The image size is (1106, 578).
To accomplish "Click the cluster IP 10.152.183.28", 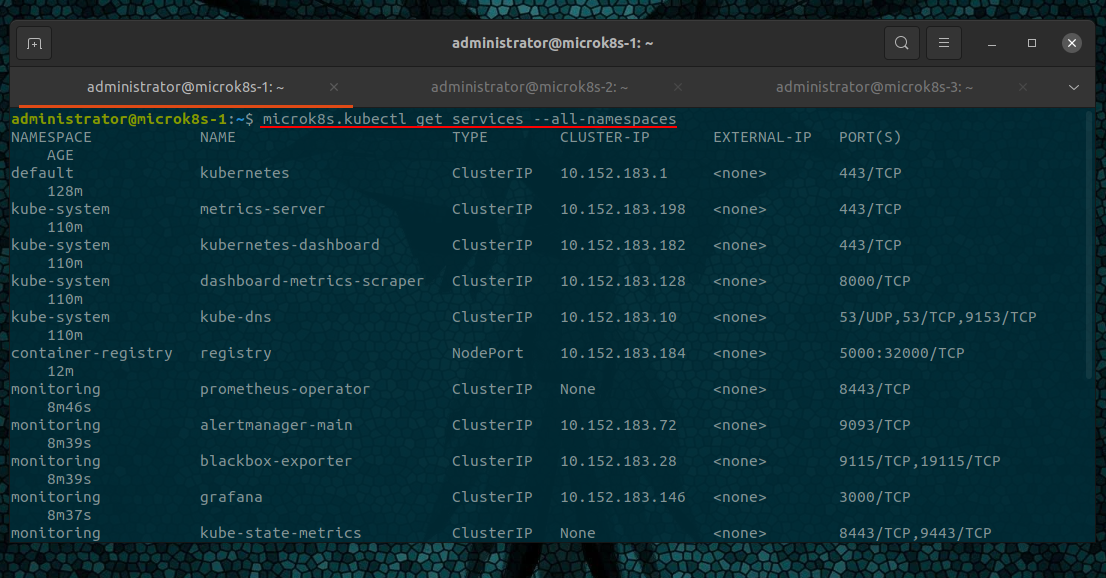I will pos(618,461).
